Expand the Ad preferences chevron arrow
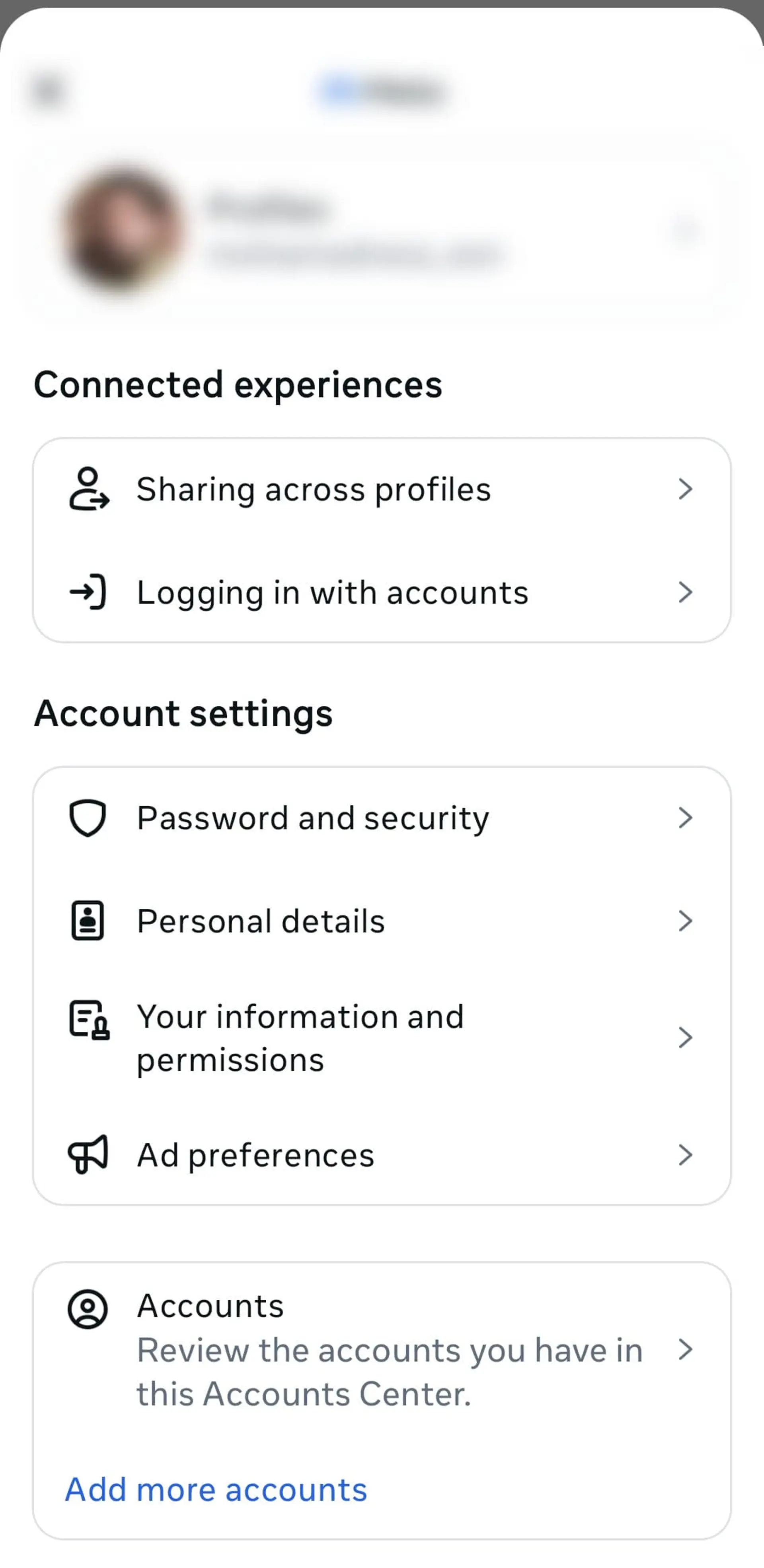The image size is (764, 1568). (685, 1155)
